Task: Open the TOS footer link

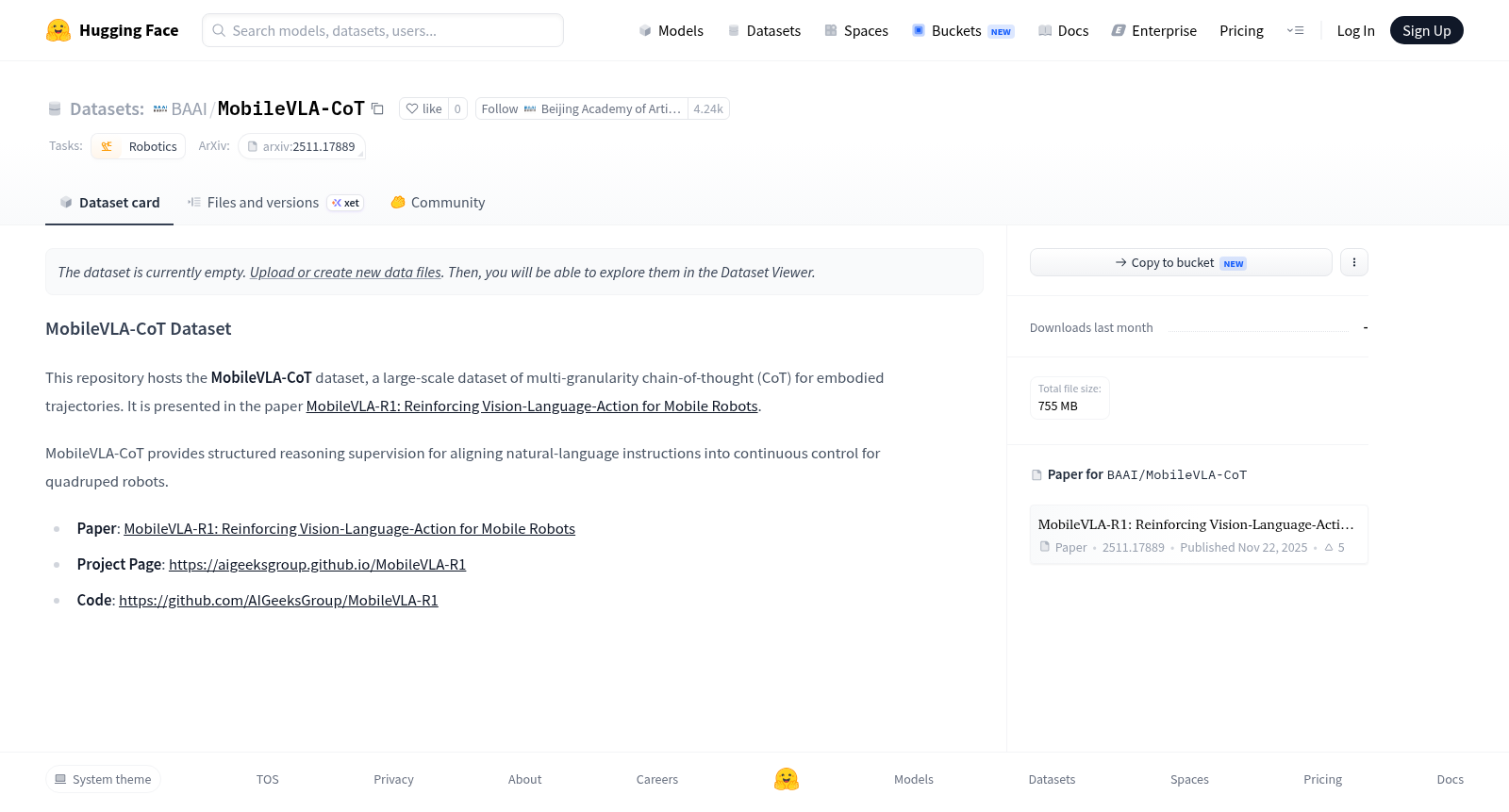Action: (268, 779)
